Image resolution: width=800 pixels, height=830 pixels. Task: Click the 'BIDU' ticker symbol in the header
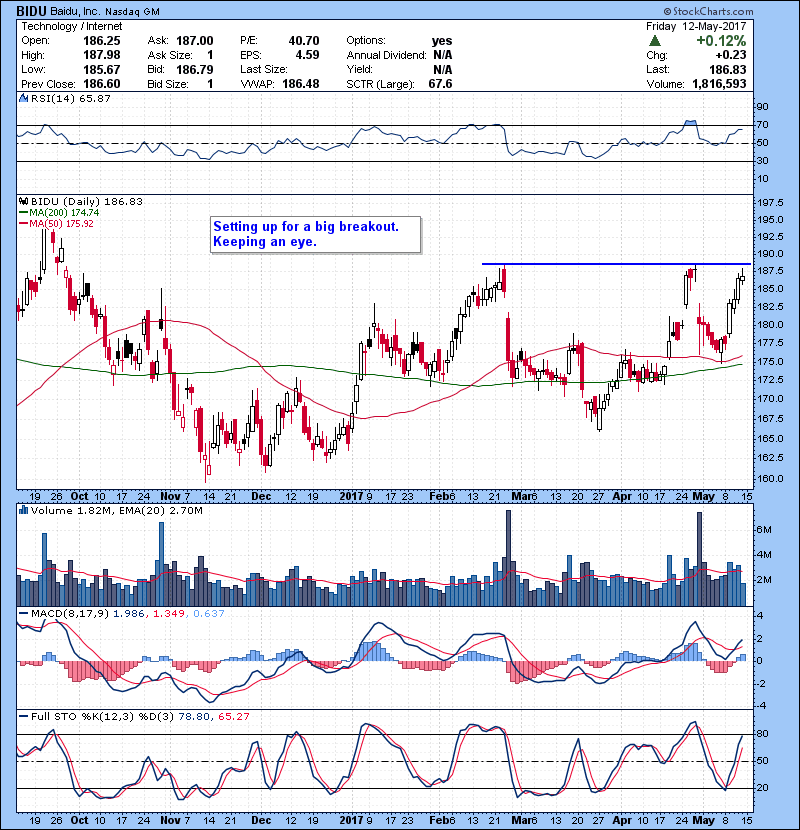[31, 11]
